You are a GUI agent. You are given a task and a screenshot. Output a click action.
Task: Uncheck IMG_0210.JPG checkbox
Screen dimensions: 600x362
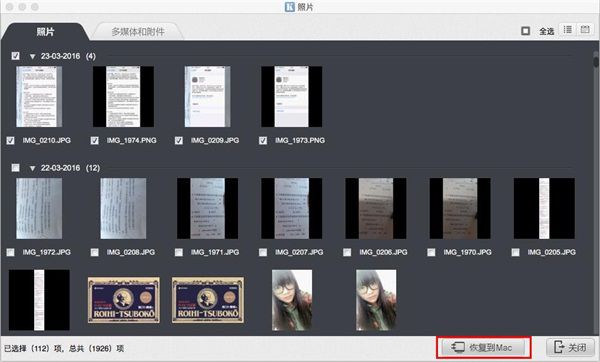pos(10,140)
